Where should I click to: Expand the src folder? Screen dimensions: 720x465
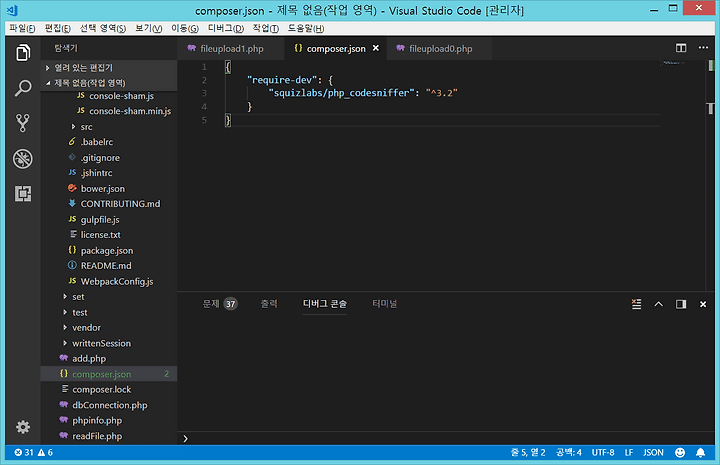109,127
